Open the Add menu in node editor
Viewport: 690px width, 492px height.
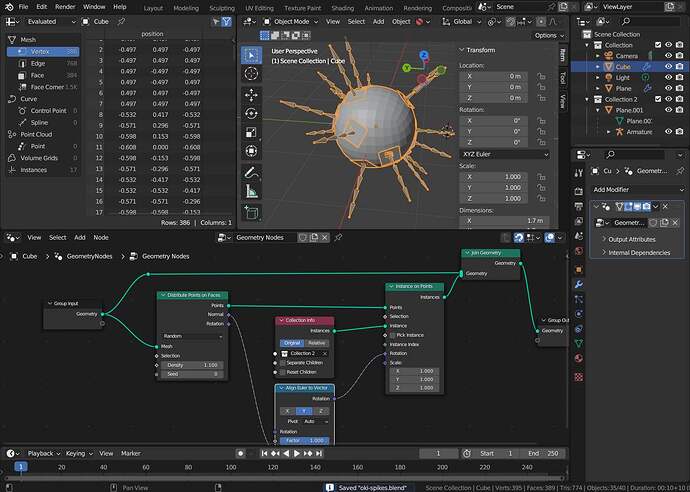click(x=80, y=238)
